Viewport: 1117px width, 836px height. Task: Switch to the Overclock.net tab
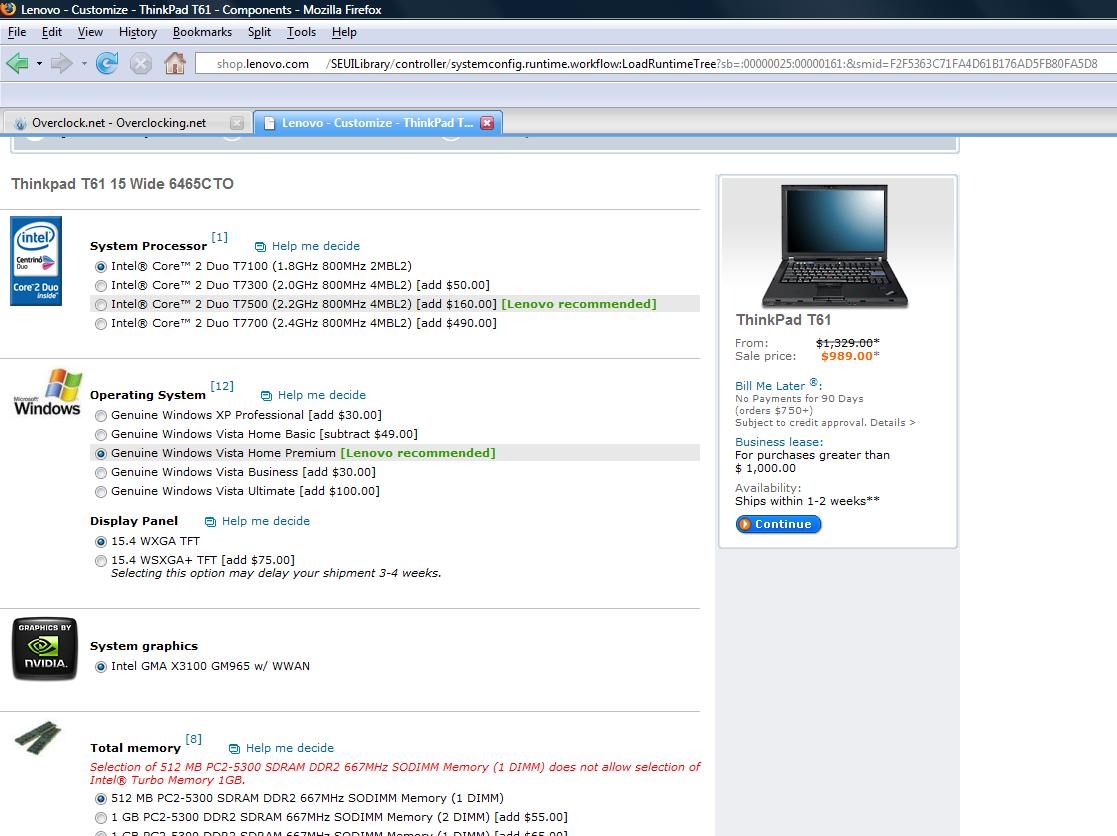126,122
